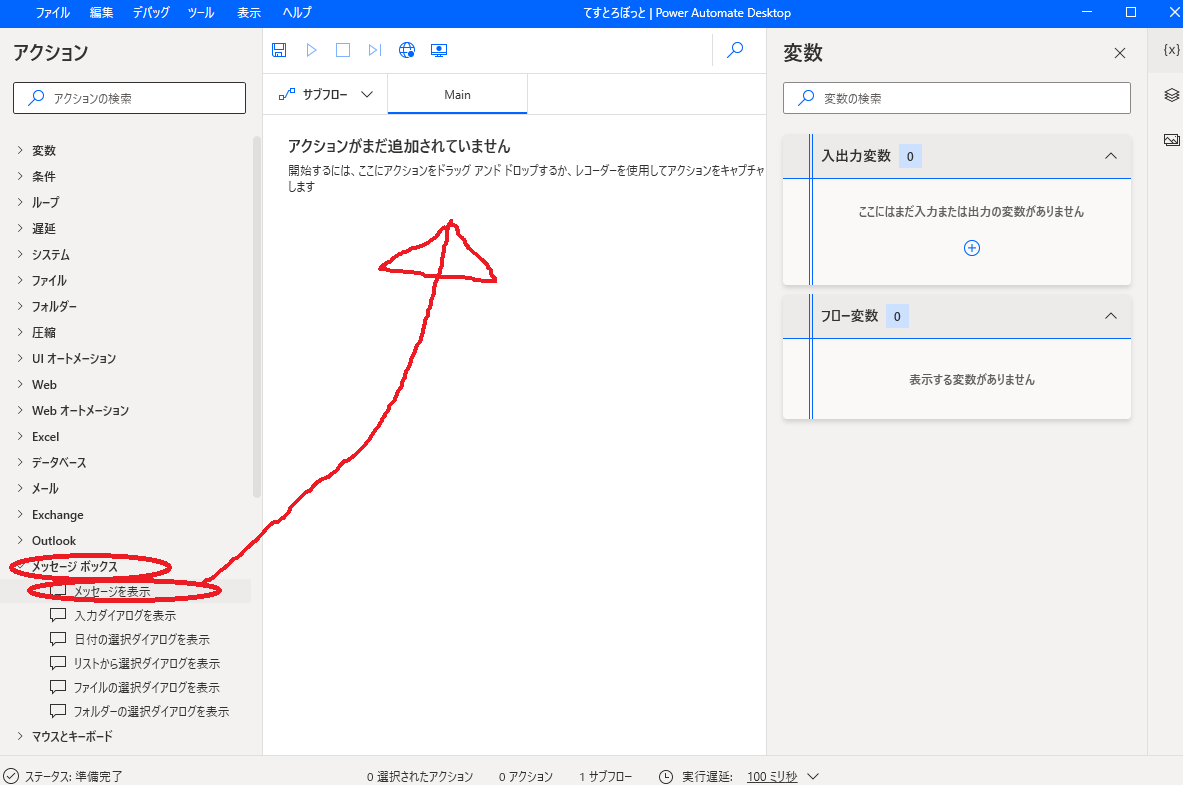Open the UI elements layers icon
The height and width of the screenshot is (785, 1183).
(1172, 95)
